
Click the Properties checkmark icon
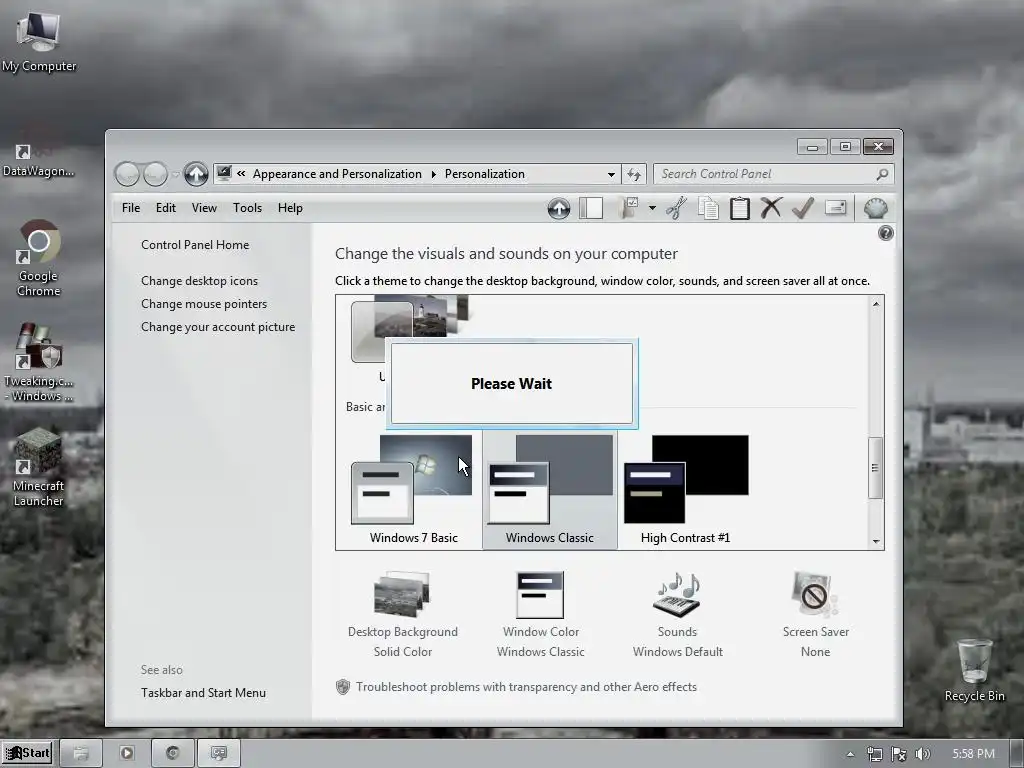click(x=803, y=208)
